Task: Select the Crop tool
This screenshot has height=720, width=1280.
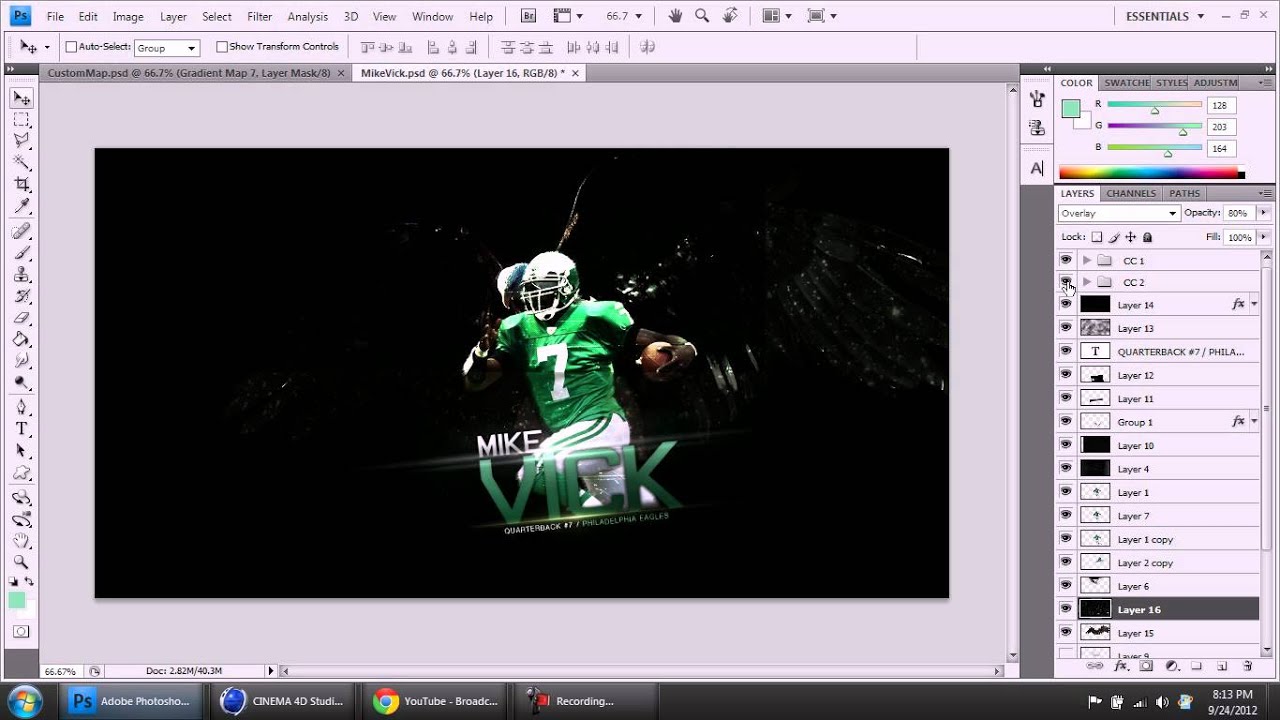Action: pyautogui.click(x=21, y=185)
